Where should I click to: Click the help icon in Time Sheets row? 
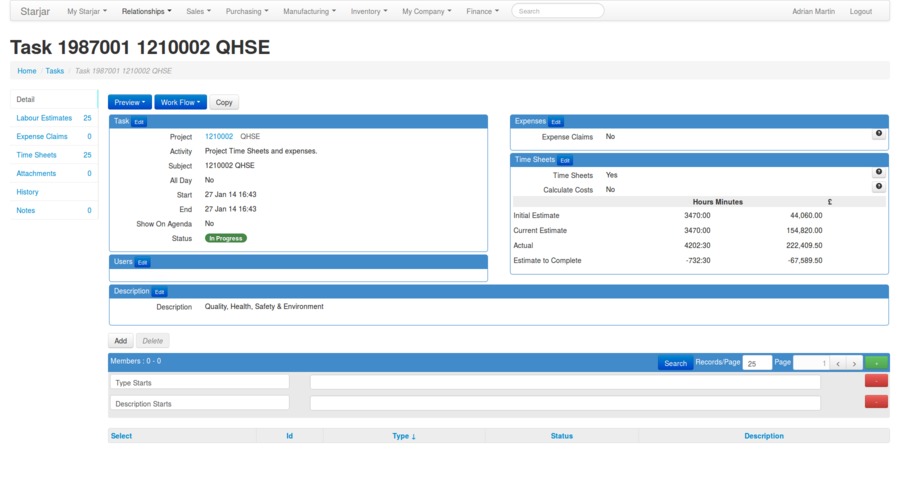878,173
